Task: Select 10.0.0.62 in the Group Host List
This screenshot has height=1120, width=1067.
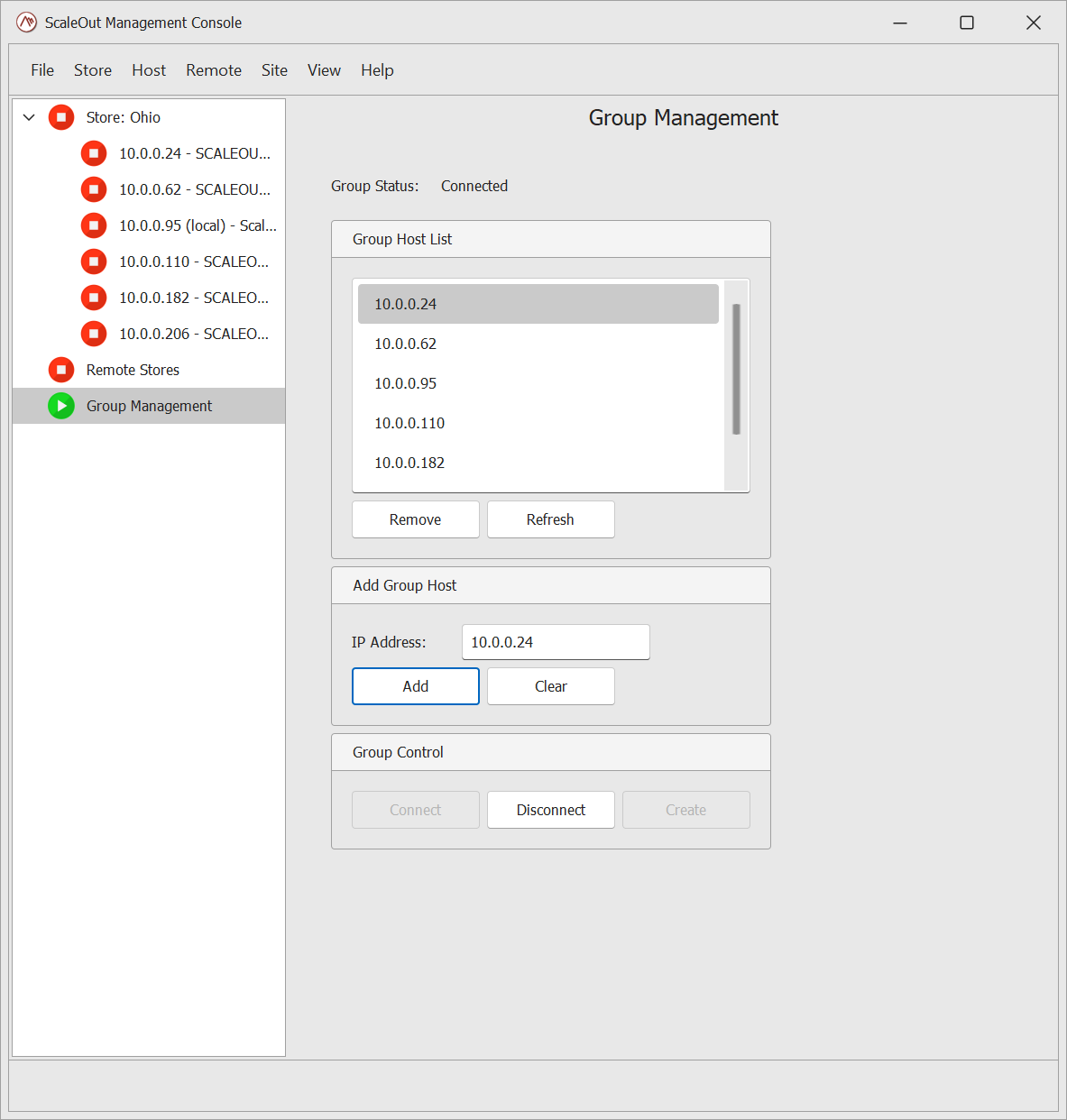Action: [538, 344]
